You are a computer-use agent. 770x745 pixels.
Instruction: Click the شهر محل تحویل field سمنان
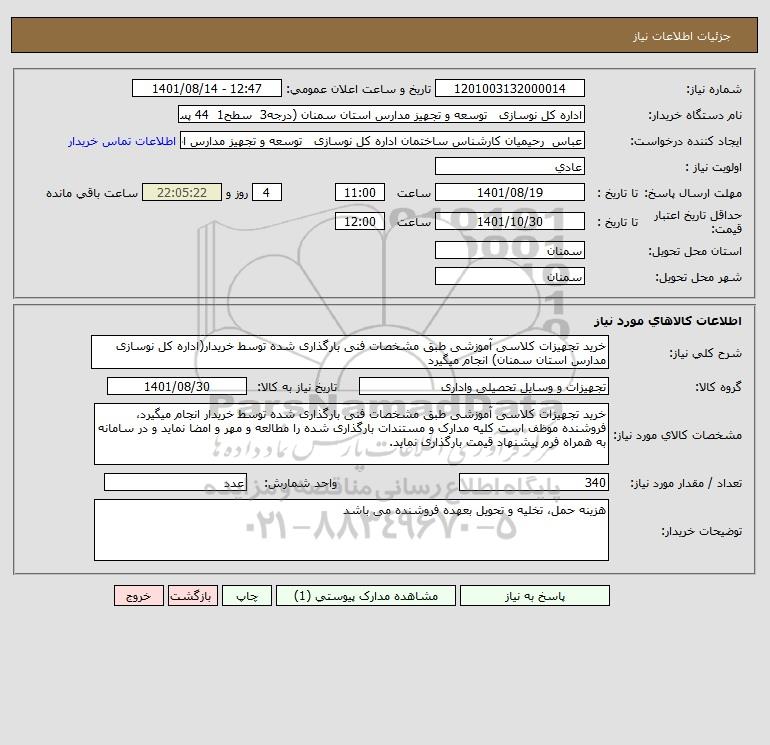[x=510, y=276]
